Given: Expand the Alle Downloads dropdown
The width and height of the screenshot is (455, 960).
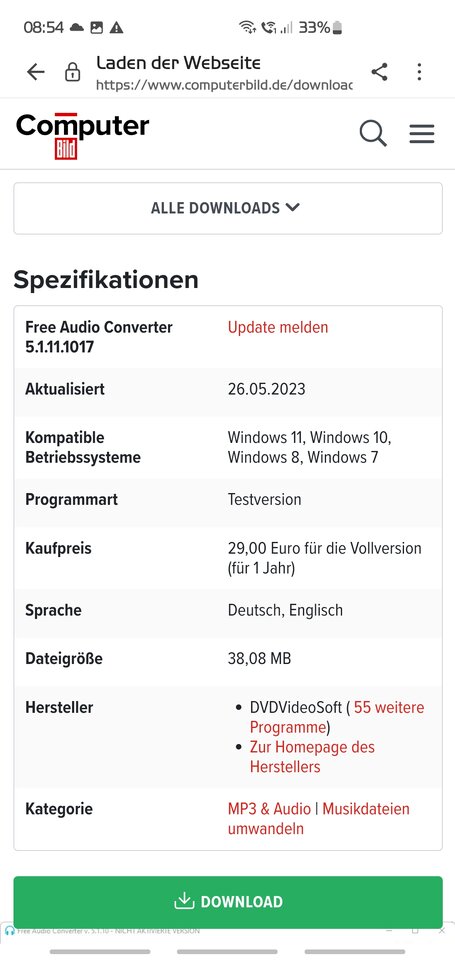Looking at the screenshot, I should pos(228,208).
